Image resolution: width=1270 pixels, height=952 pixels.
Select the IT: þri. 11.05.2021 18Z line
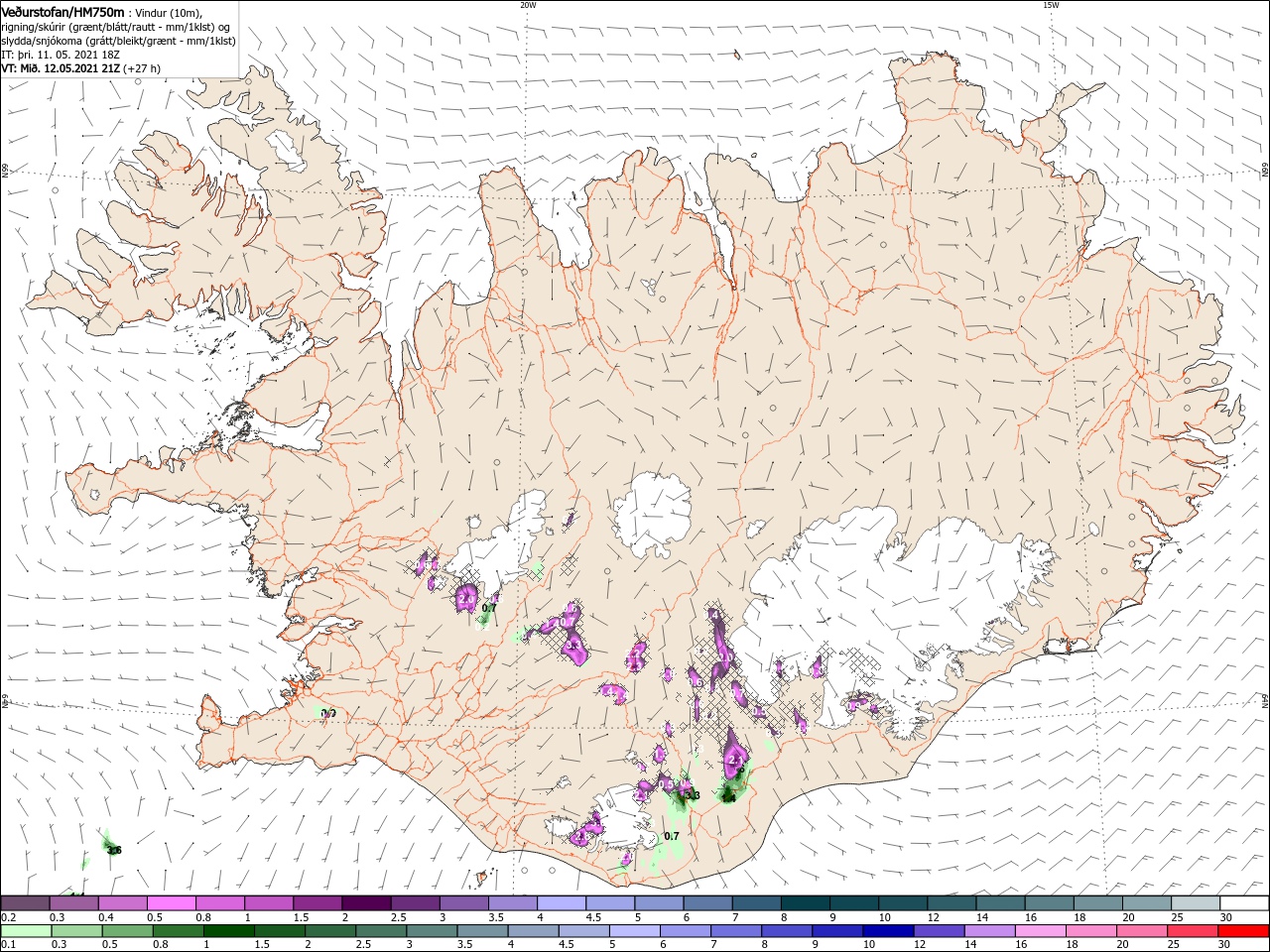[x=61, y=55]
